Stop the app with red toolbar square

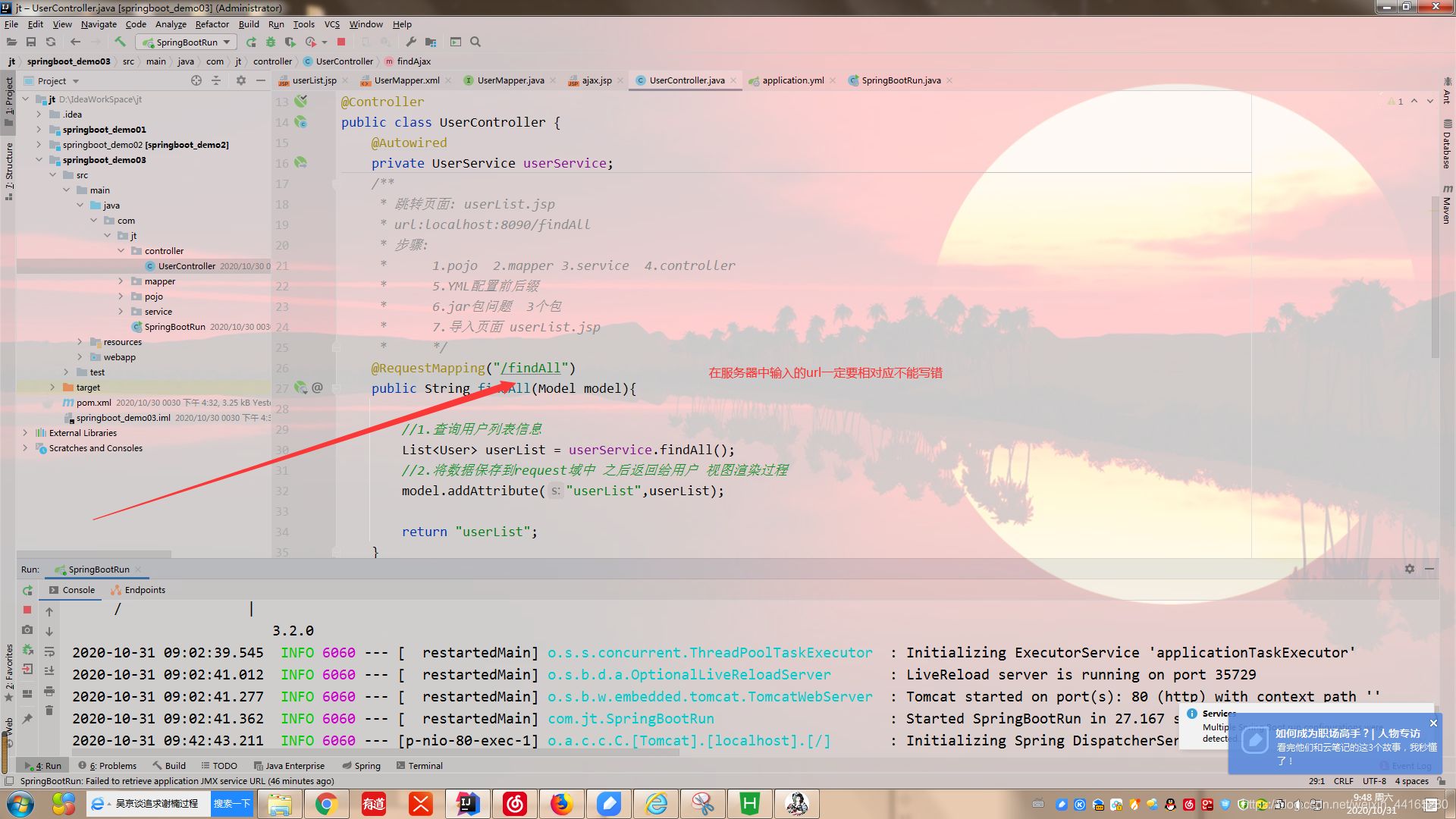point(341,42)
